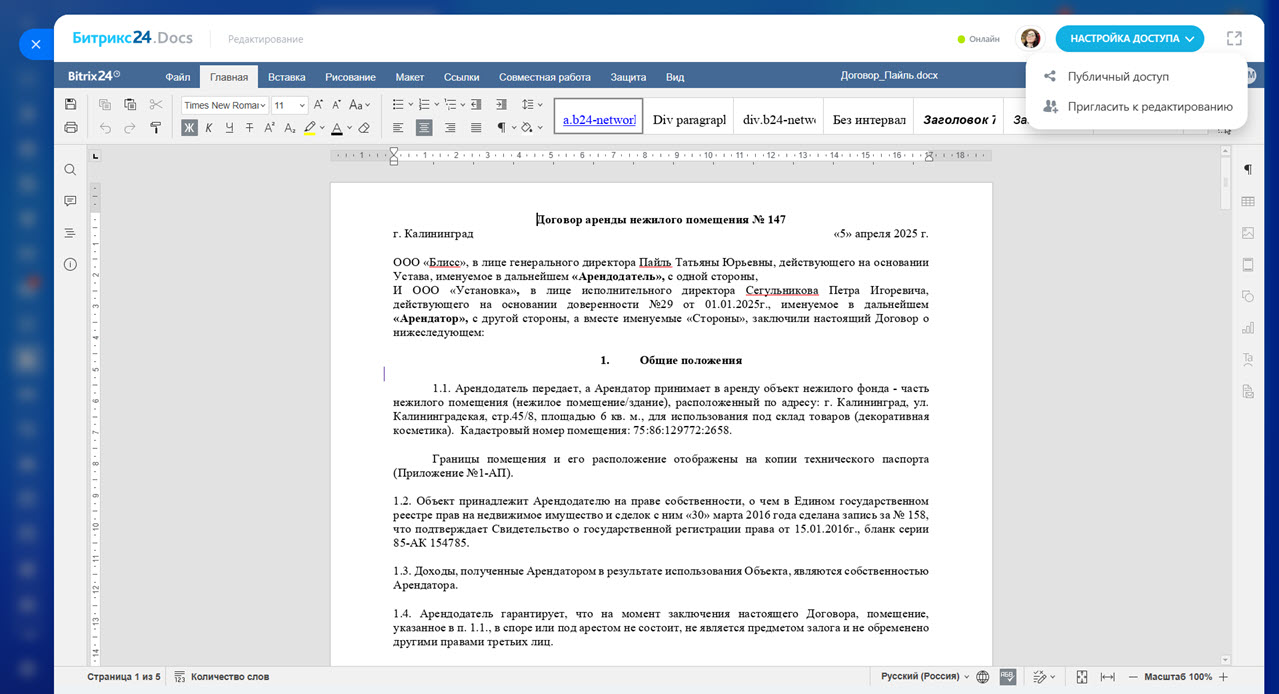Activate the copy style paintbrush tool
Image resolution: width=1279 pixels, height=694 pixels.
[x=156, y=127]
